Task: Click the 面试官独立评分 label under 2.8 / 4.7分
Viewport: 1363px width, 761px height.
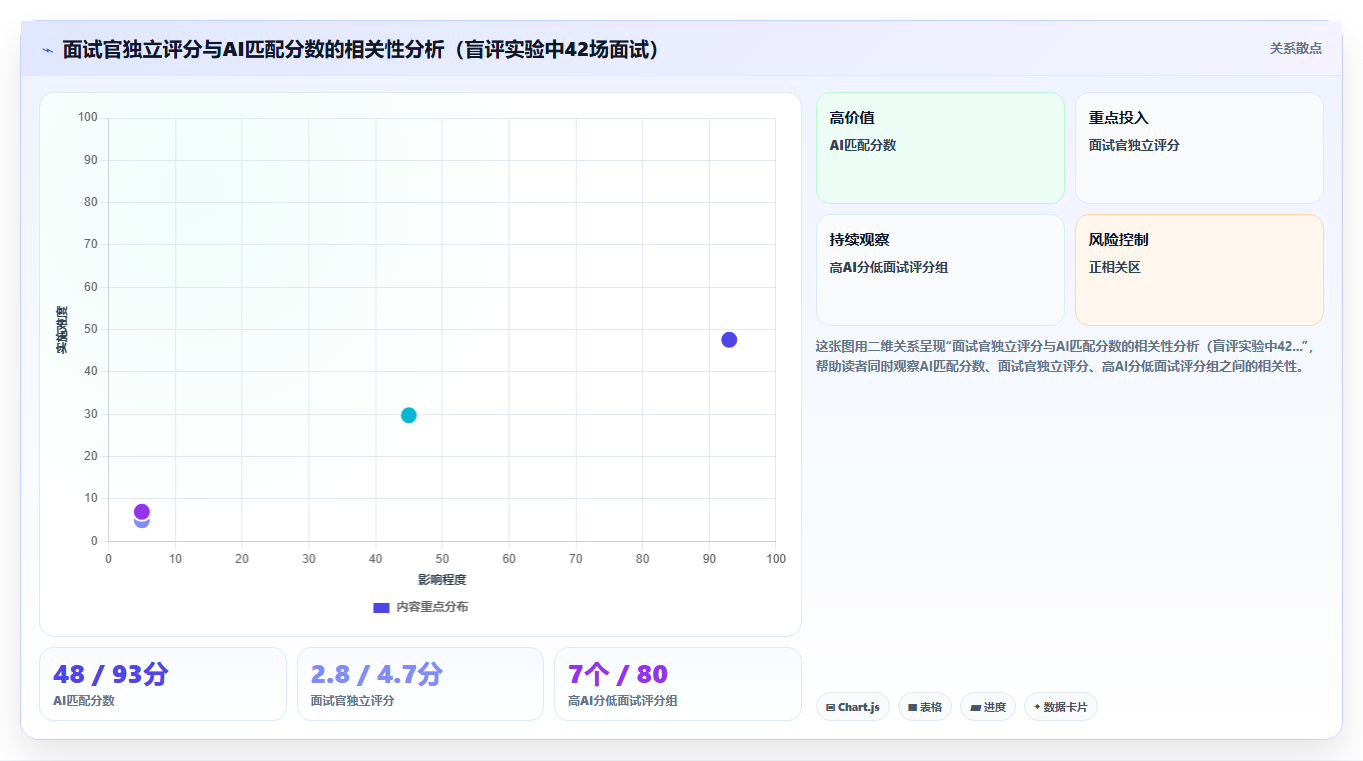Action: (352, 701)
